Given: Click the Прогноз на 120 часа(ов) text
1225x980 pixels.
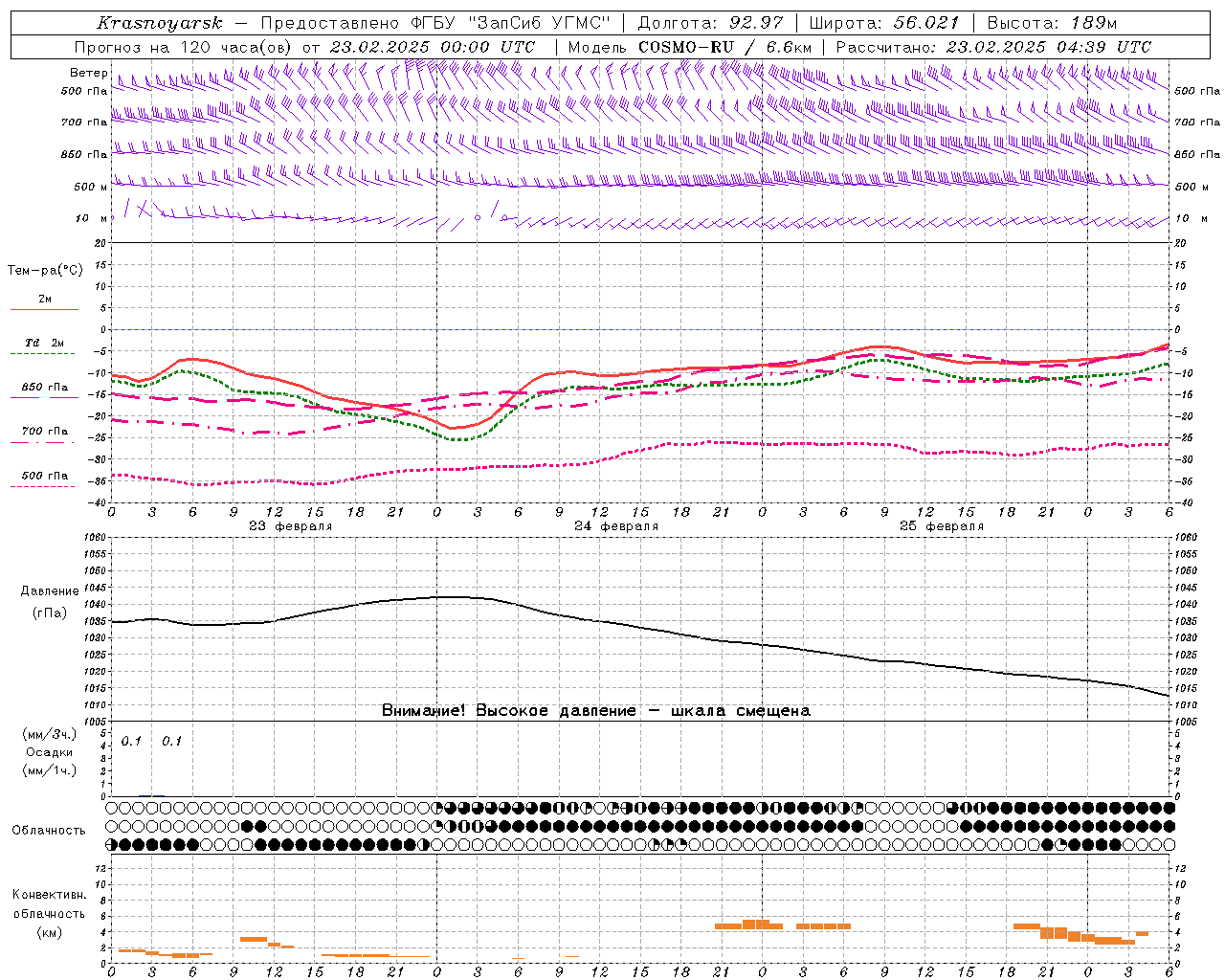Looking at the screenshot, I should coord(185,47).
